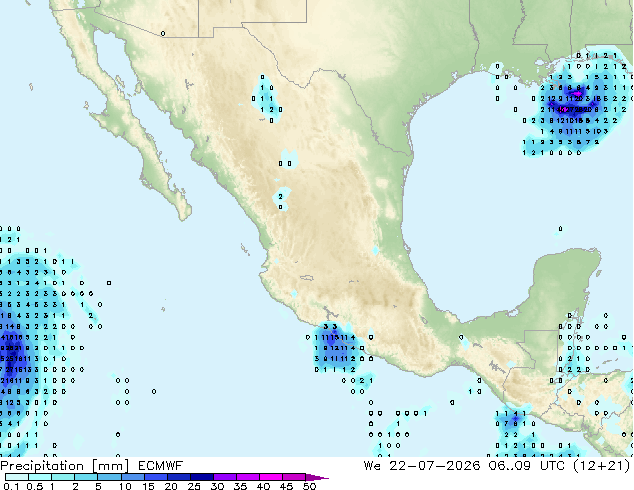Click the "45" legend scale value
Image resolution: width=634 pixels, height=490 pixels.
[286, 486]
